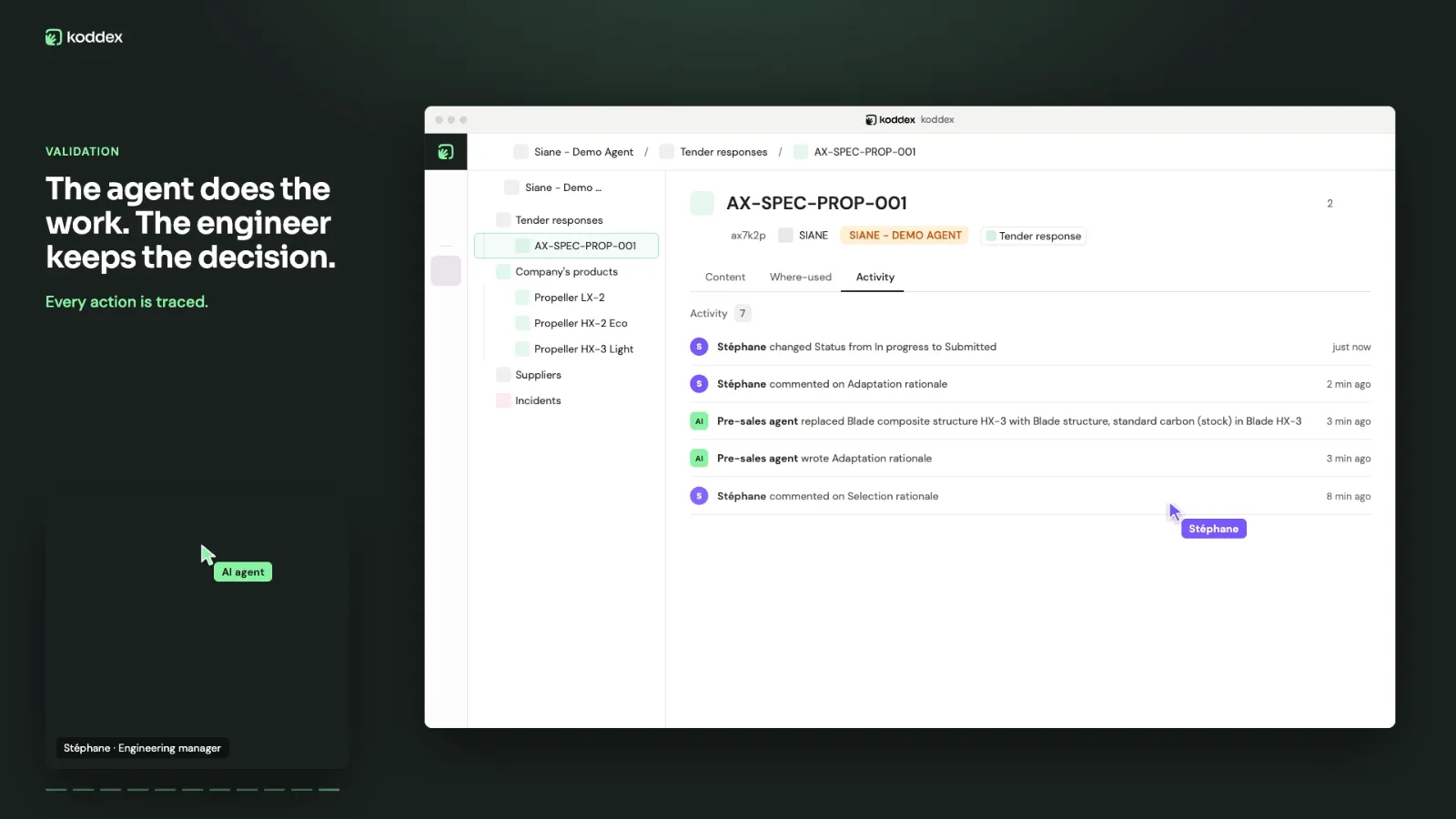This screenshot has height=819, width=1456.
Task: Expand Company's products in the tree
Action: (x=566, y=272)
